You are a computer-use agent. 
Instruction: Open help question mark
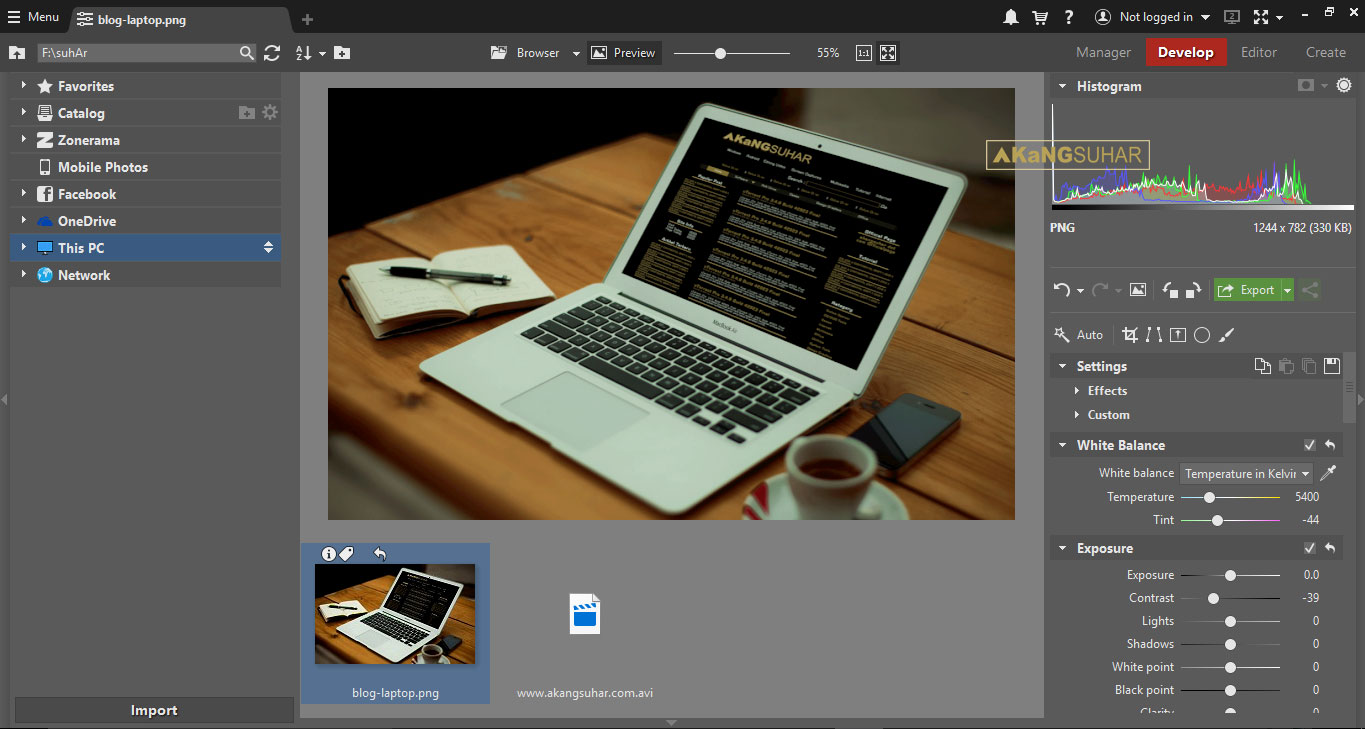(x=1069, y=17)
